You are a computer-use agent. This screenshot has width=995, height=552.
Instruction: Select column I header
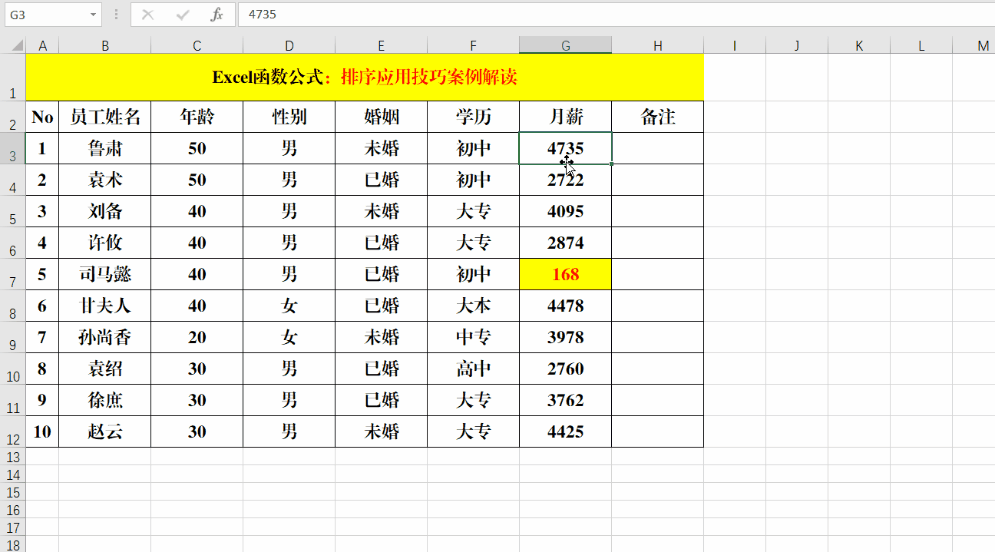pyautogui.click(x=734, y=46)
